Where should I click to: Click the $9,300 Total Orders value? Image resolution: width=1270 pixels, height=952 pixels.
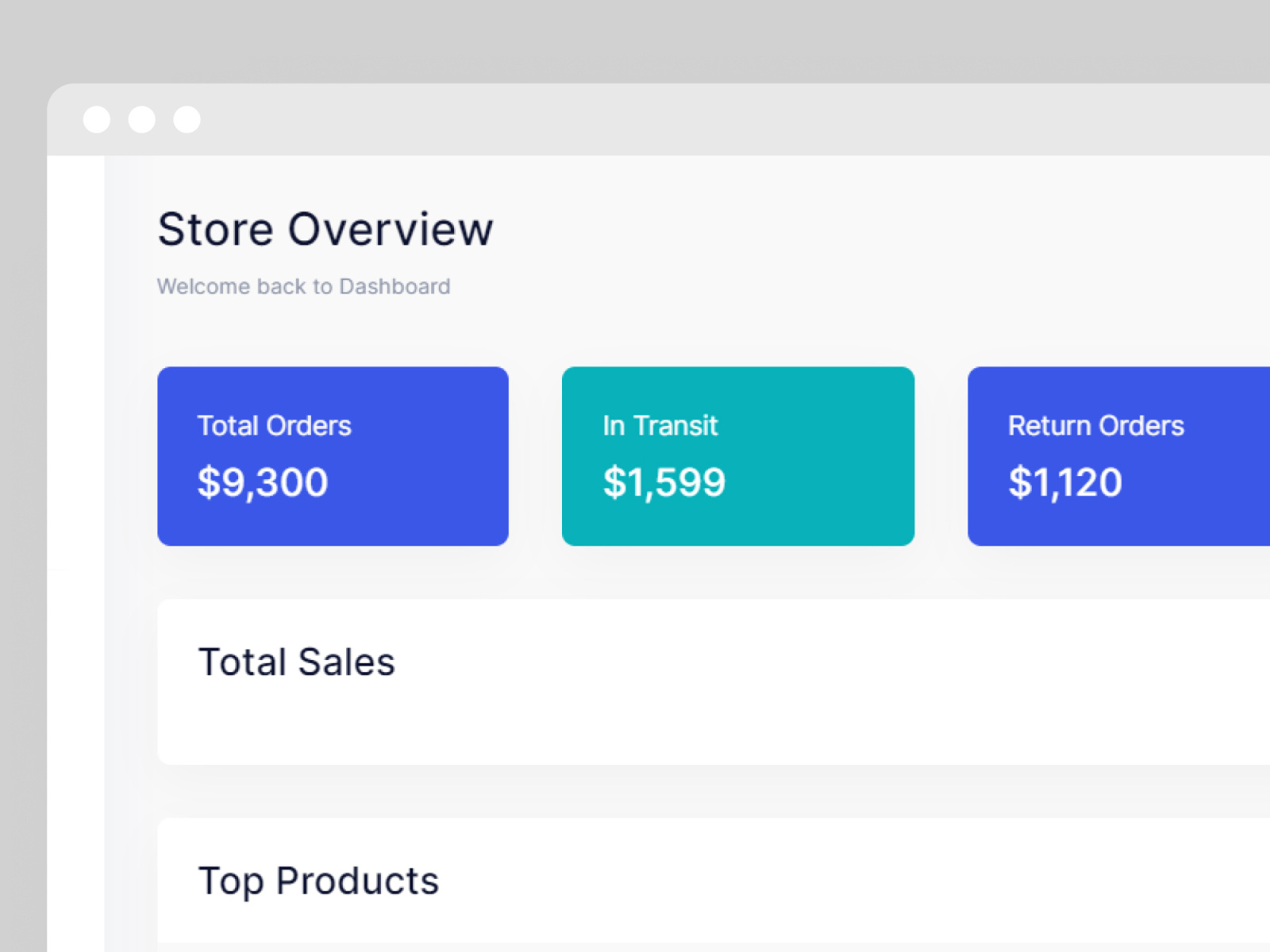click(x=261, y=482)
